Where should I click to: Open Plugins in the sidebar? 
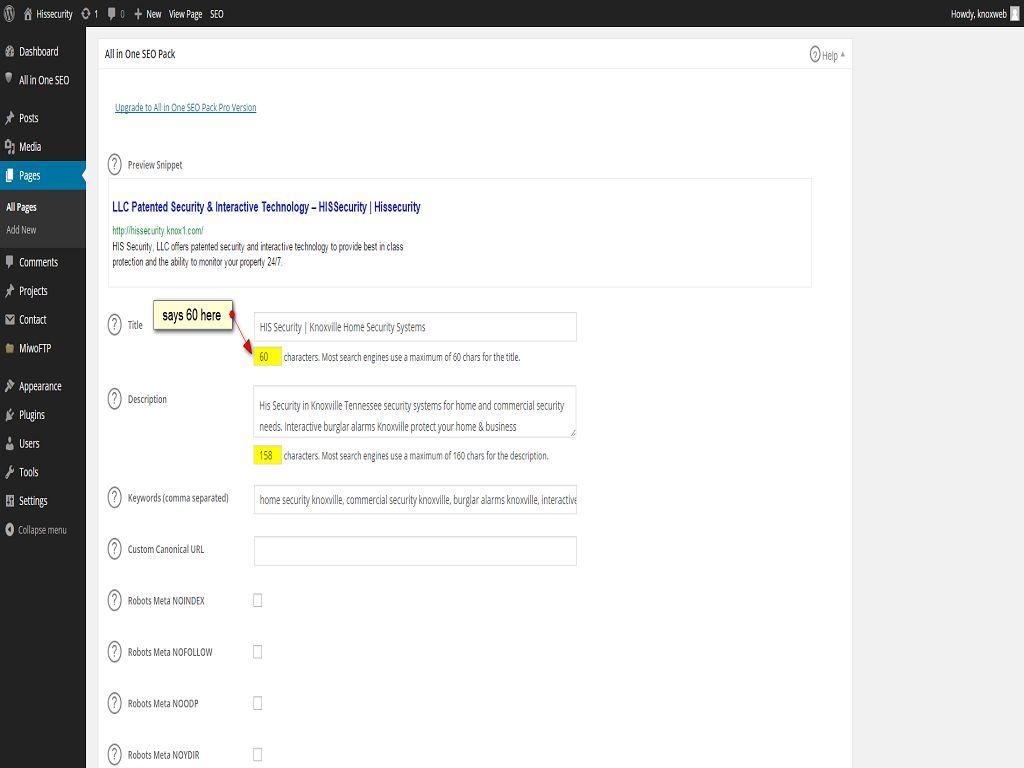pos(42,415)
